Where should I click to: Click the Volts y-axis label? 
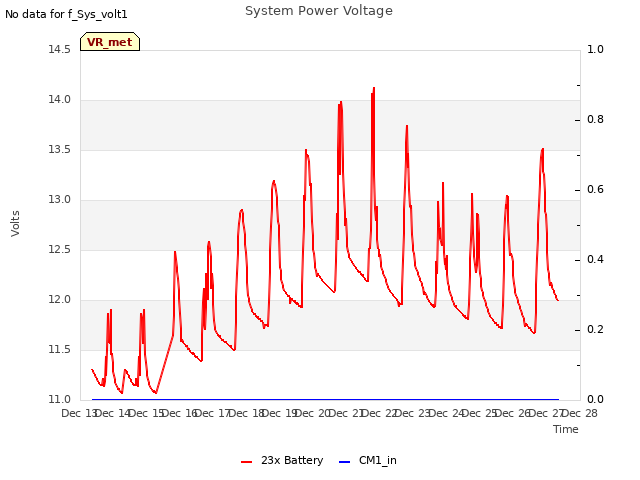point(15,223)
